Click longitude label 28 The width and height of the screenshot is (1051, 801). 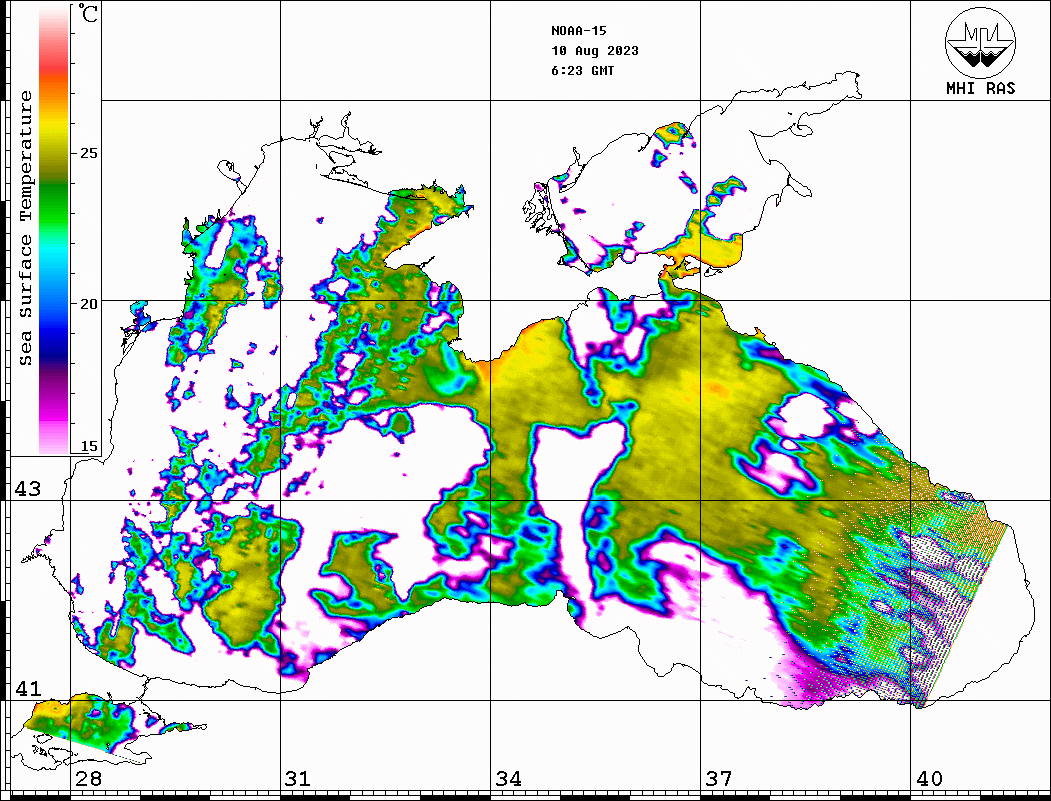pyautogui.click(x=88, y=779)
